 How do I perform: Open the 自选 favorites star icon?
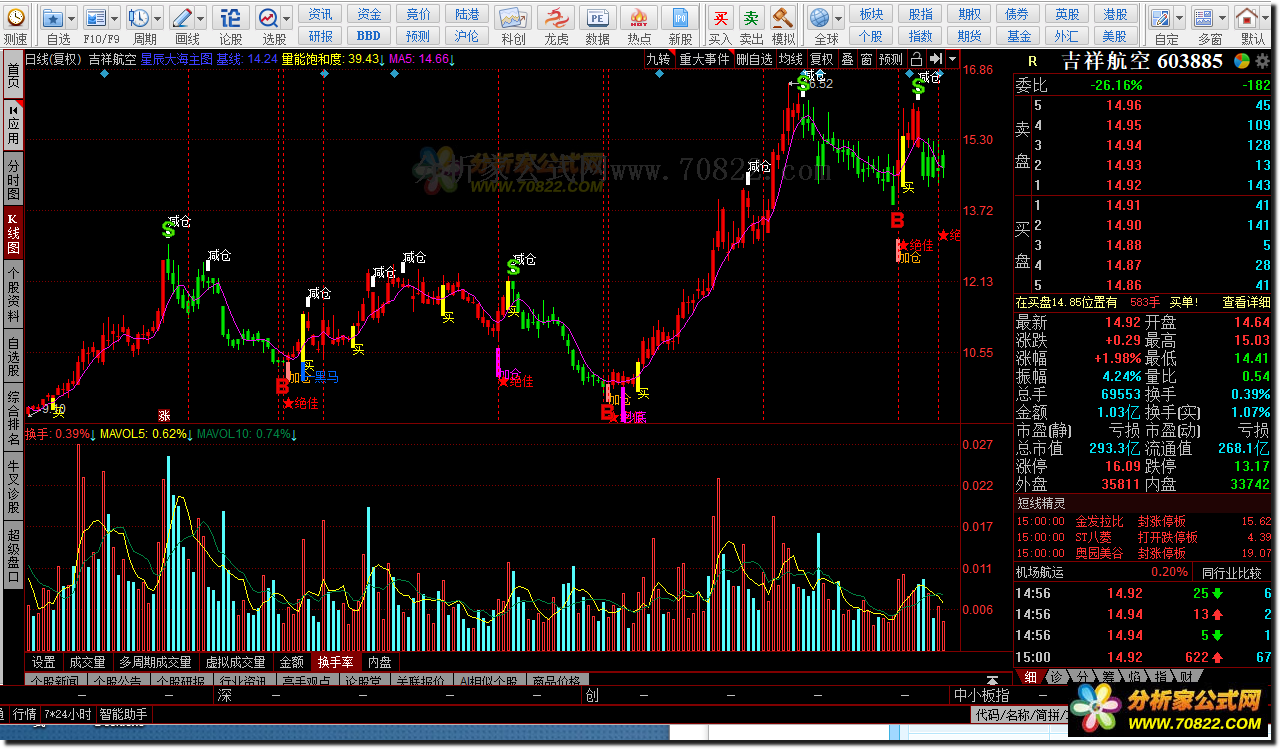coord(53,18)
